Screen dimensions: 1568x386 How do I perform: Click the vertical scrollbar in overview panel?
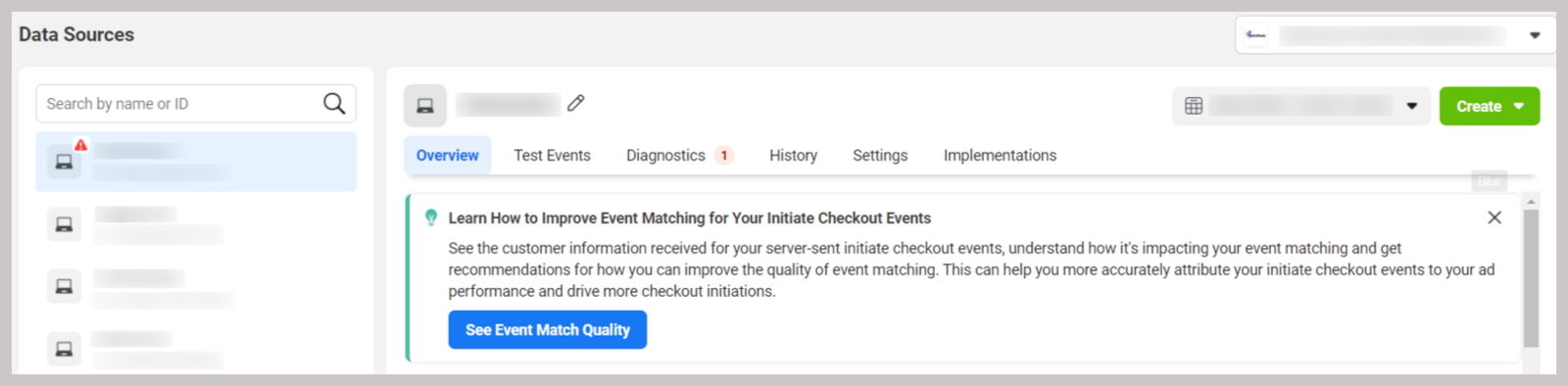tap(1531, 279)
